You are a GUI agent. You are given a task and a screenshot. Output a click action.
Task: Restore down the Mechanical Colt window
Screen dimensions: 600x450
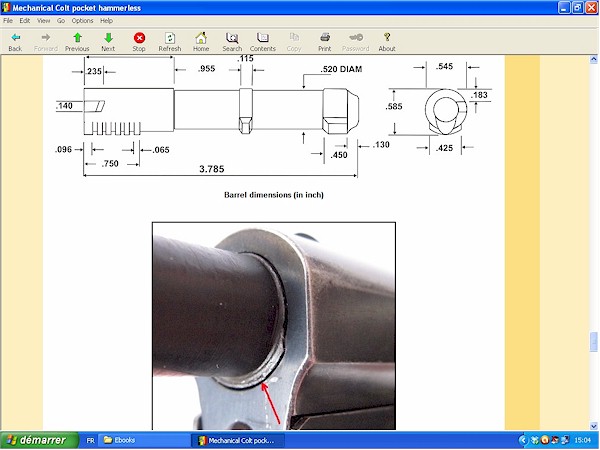[x=578, y=8]
